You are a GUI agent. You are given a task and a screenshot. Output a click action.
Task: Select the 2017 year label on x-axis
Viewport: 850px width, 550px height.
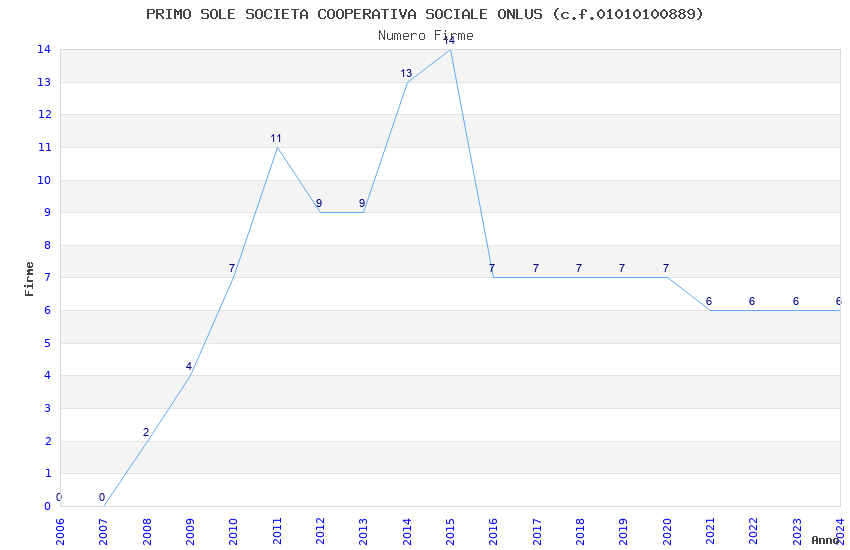click(x=537, y=531)
